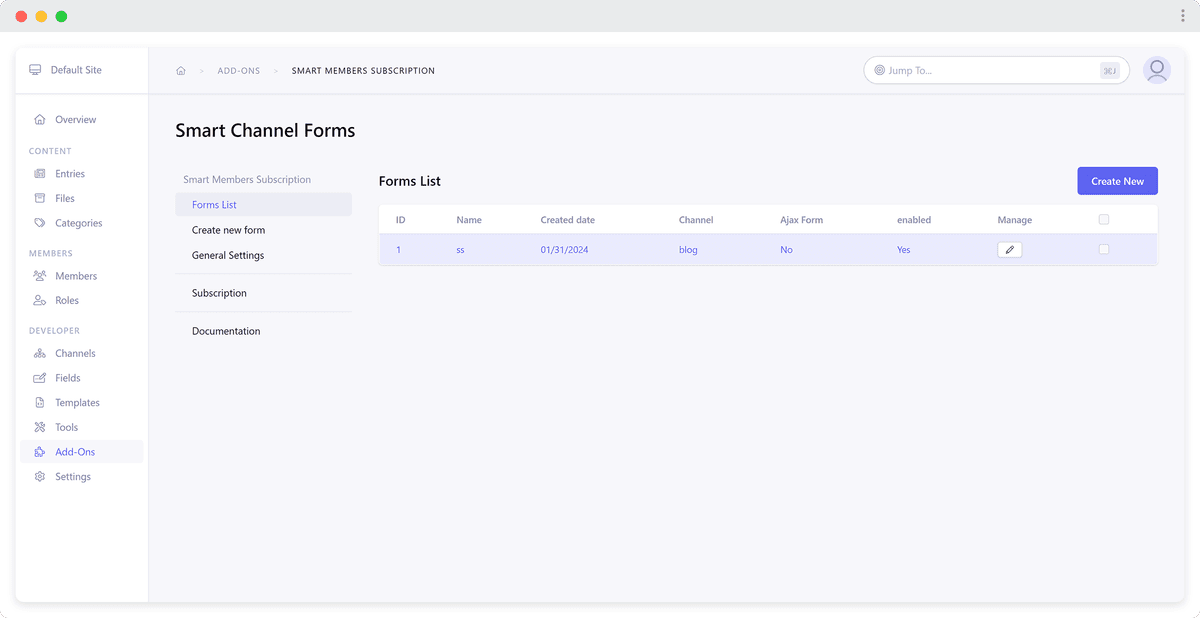Select the checkbox for the ss form row
Screen dimensions: 1200x618
(x=1104, y=249)
